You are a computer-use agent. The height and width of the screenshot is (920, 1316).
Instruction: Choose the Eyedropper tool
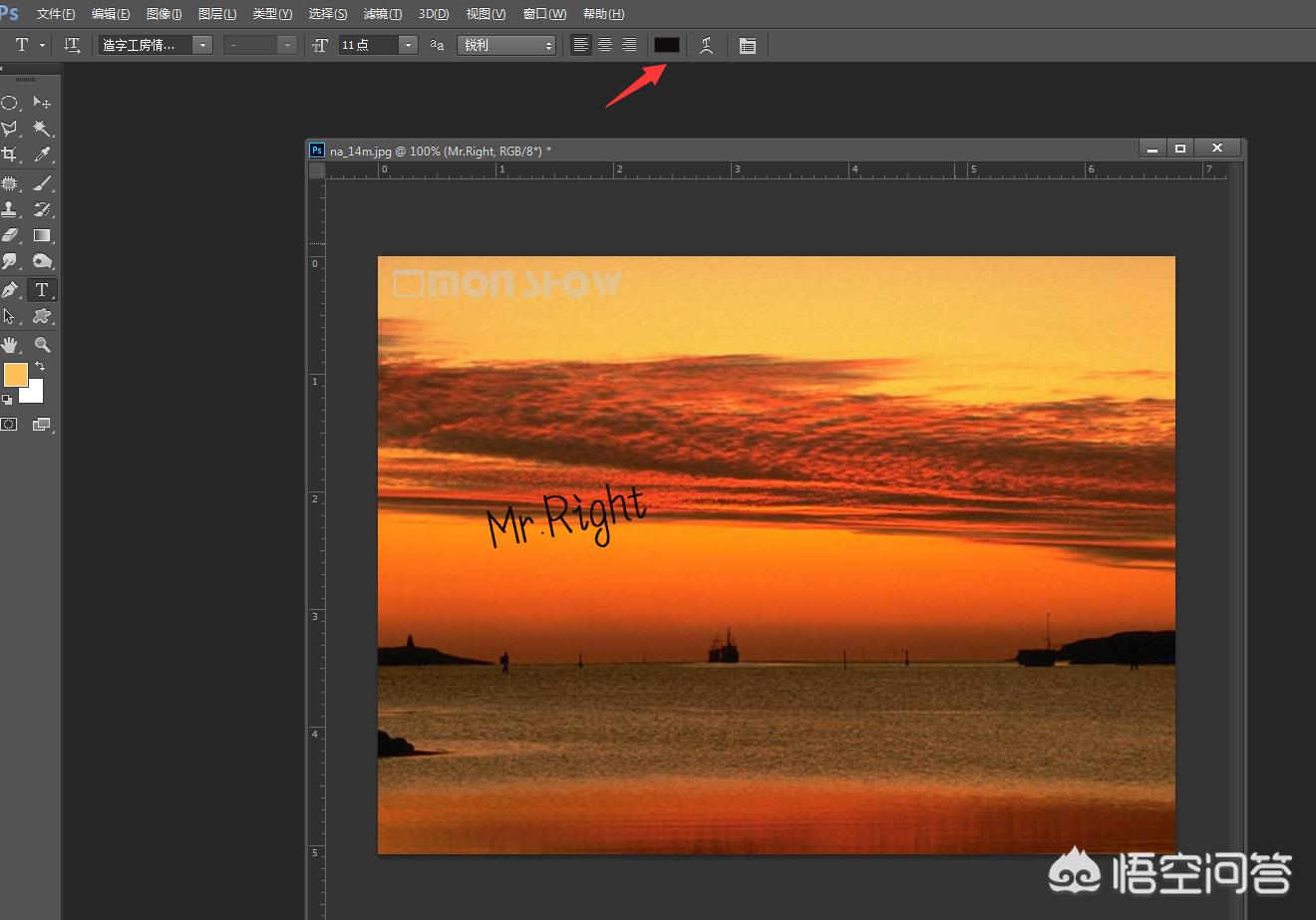pyautogui.click(x=42, y=154)
